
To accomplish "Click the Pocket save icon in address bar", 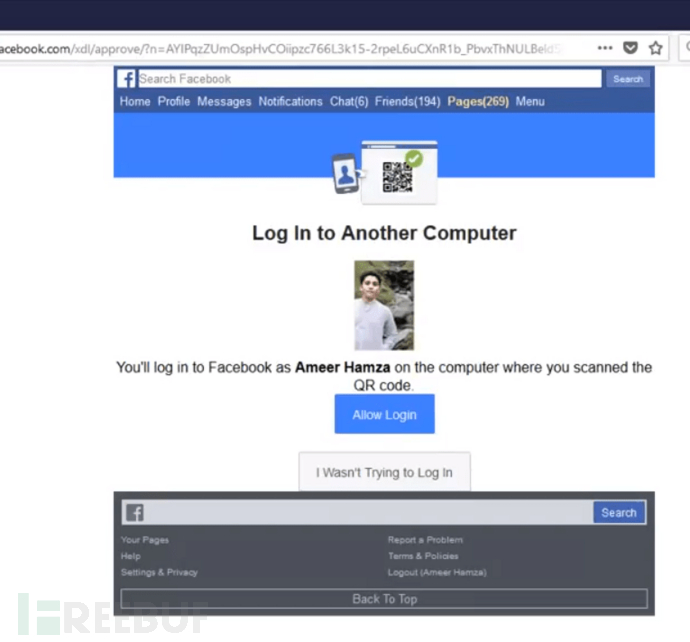I will (631, 47).
